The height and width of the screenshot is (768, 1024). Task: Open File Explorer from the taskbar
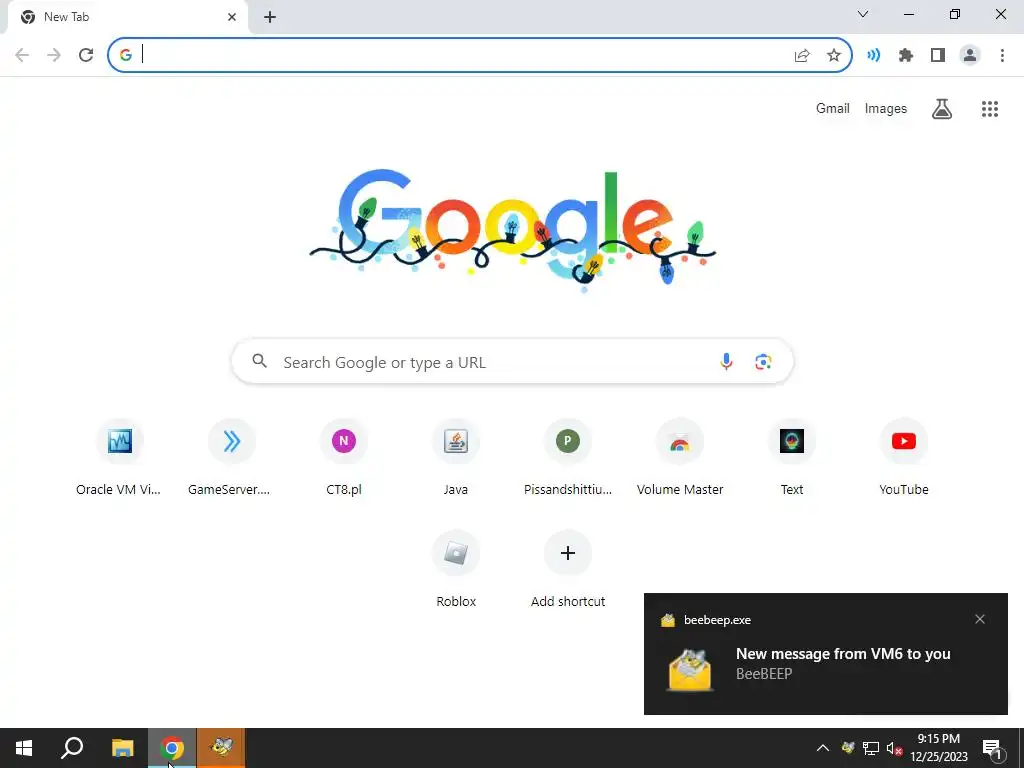tap(122, 748)
